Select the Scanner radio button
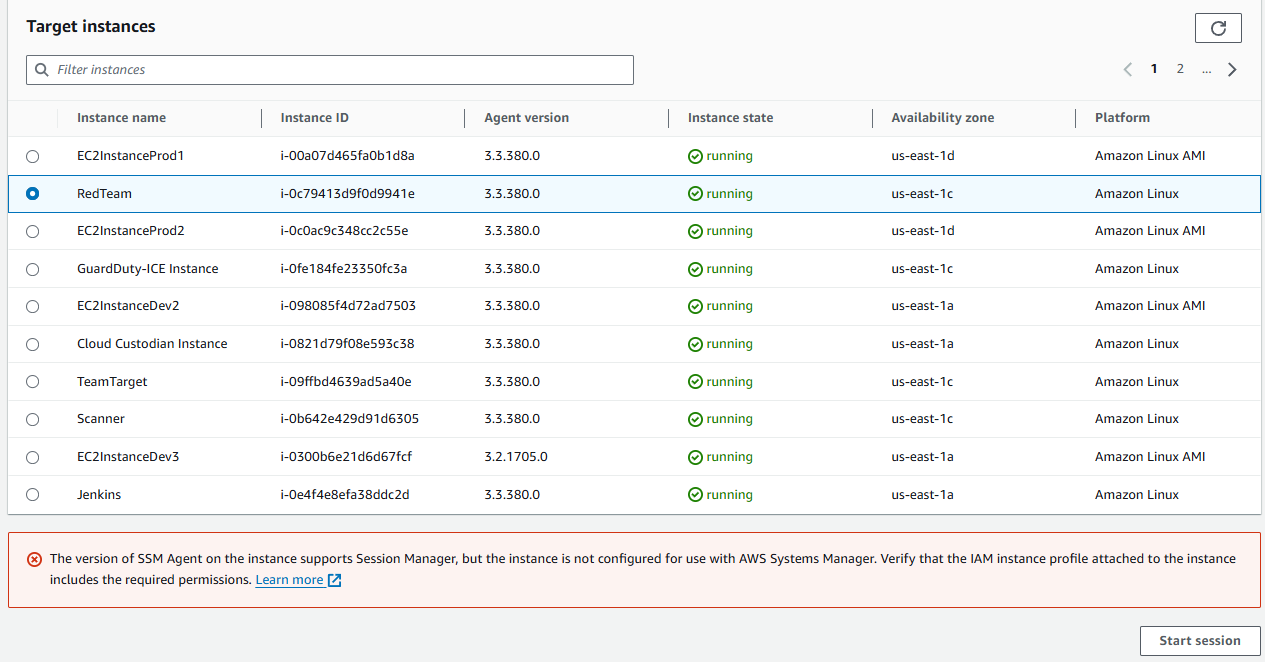This screenshot has height=662, width=1265. click(33, 419)
